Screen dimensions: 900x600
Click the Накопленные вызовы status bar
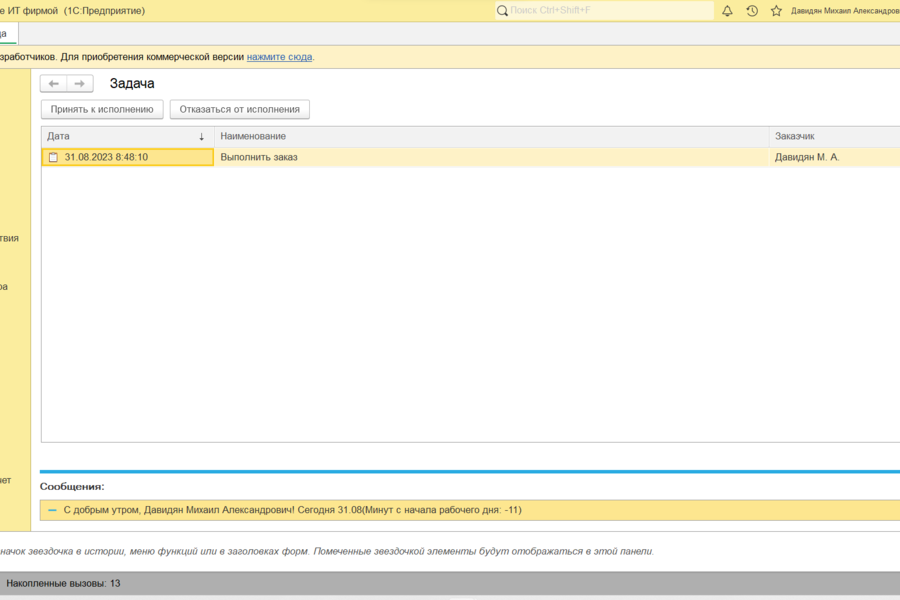click(63, 583)
